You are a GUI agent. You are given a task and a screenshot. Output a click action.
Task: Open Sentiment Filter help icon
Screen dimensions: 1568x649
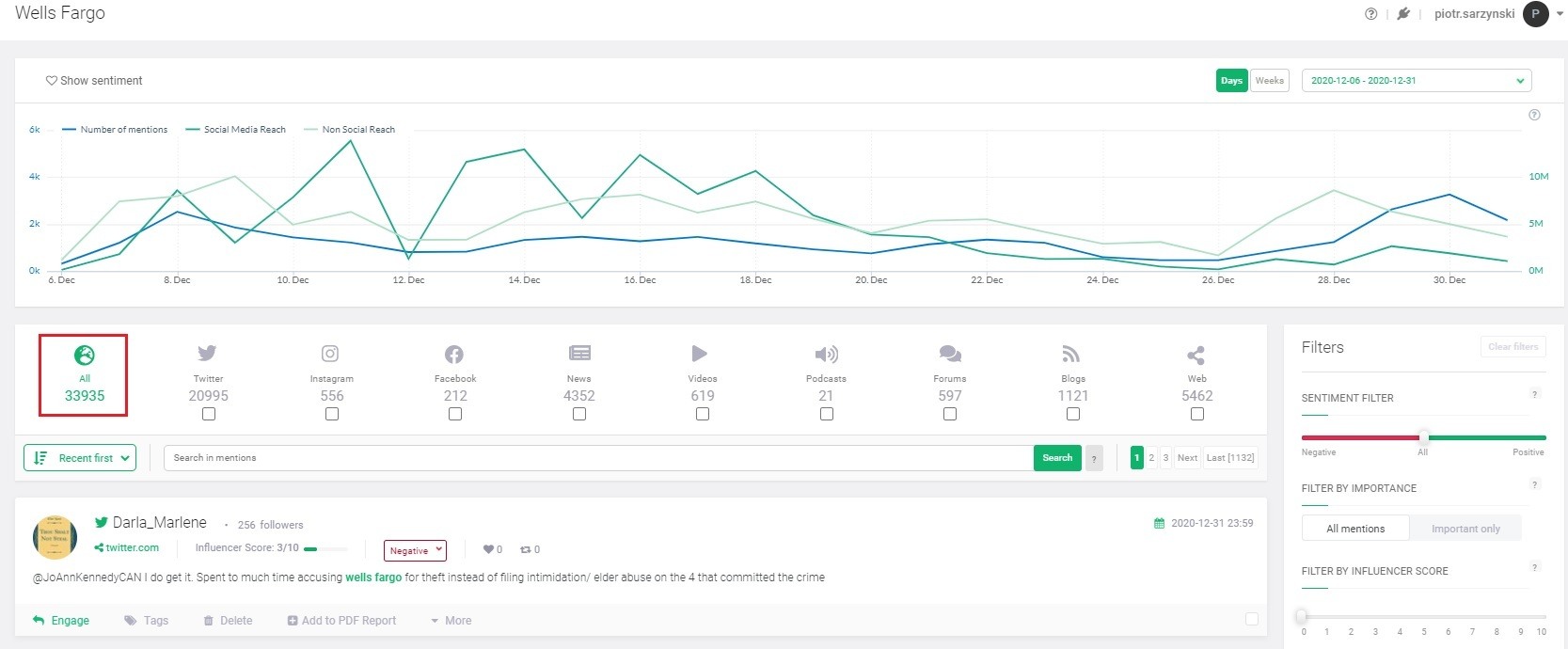[1534, 394]
